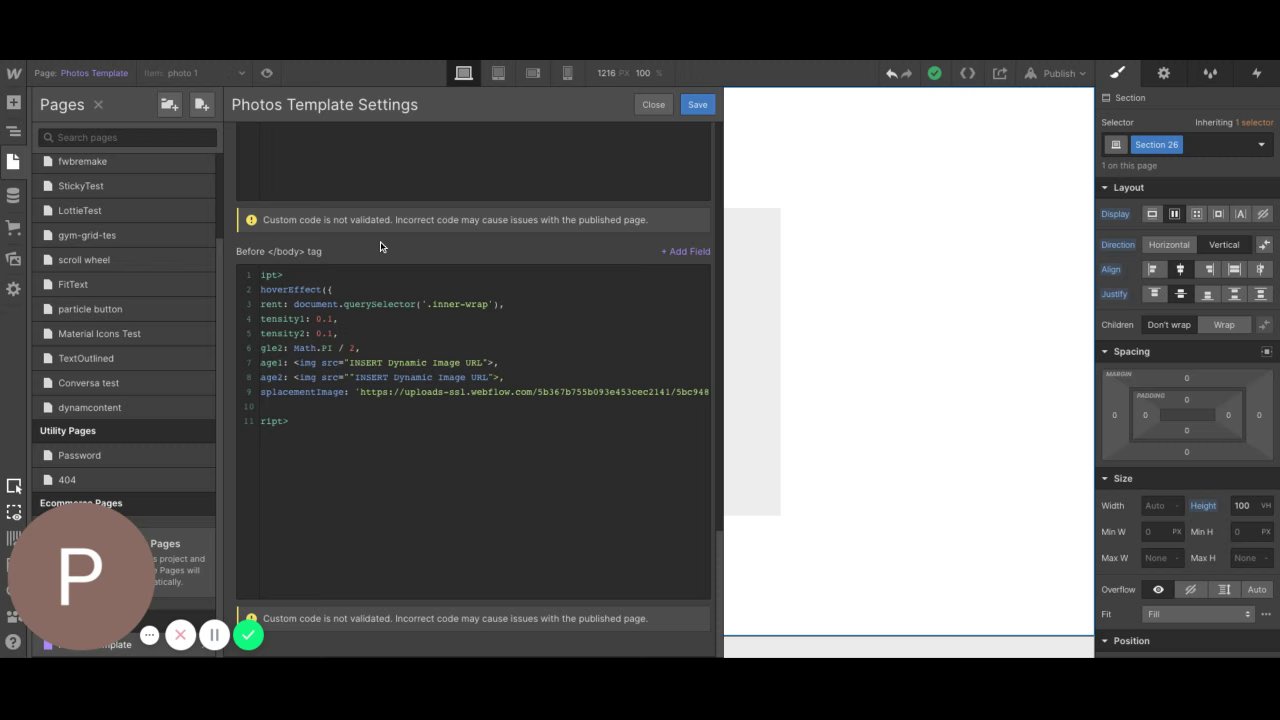The image size is (1280, 720).
Task: Open the Element Settings gear tab
Action: [x=1163, y=73]
